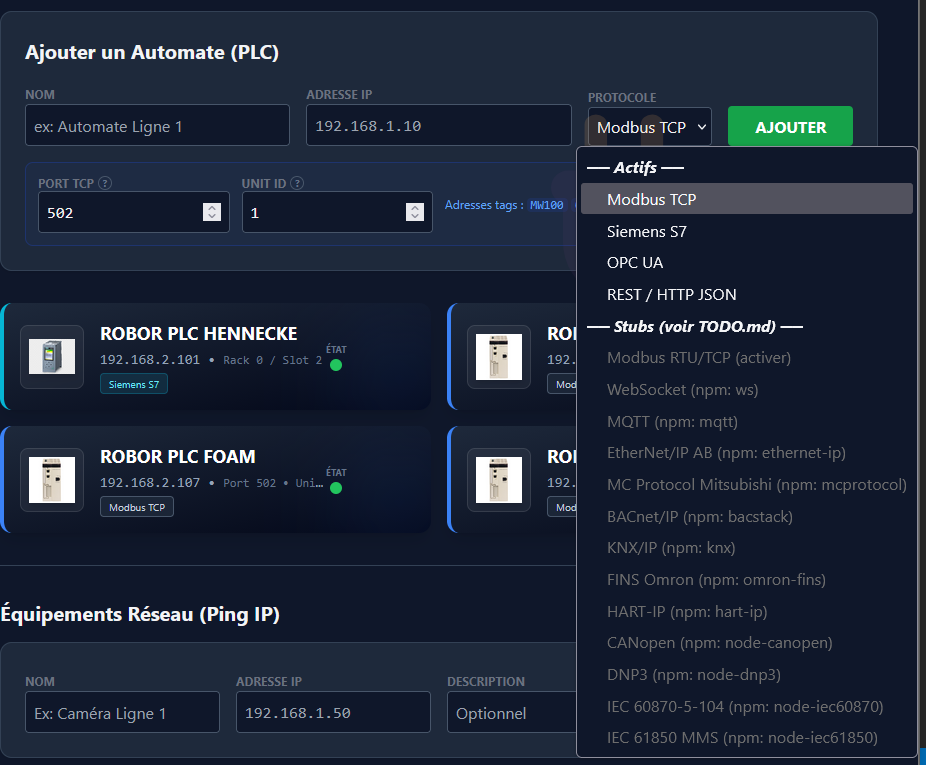Click Rack 0 / Slot 2 text

point(272,360)
